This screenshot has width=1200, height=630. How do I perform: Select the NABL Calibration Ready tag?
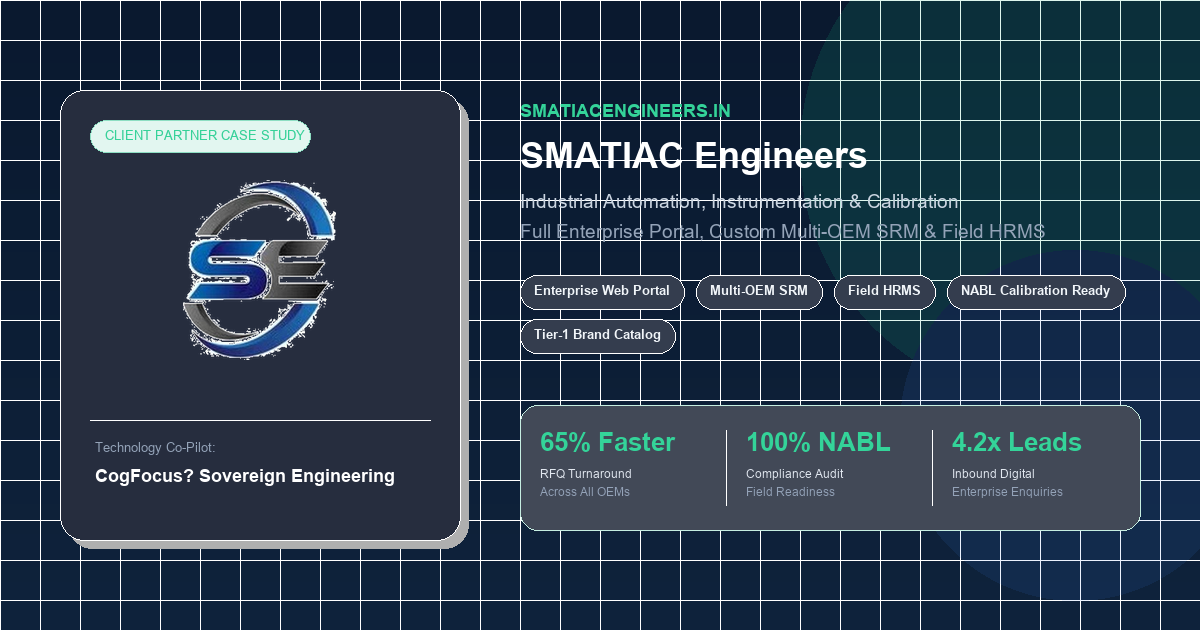click(1036, 292)
